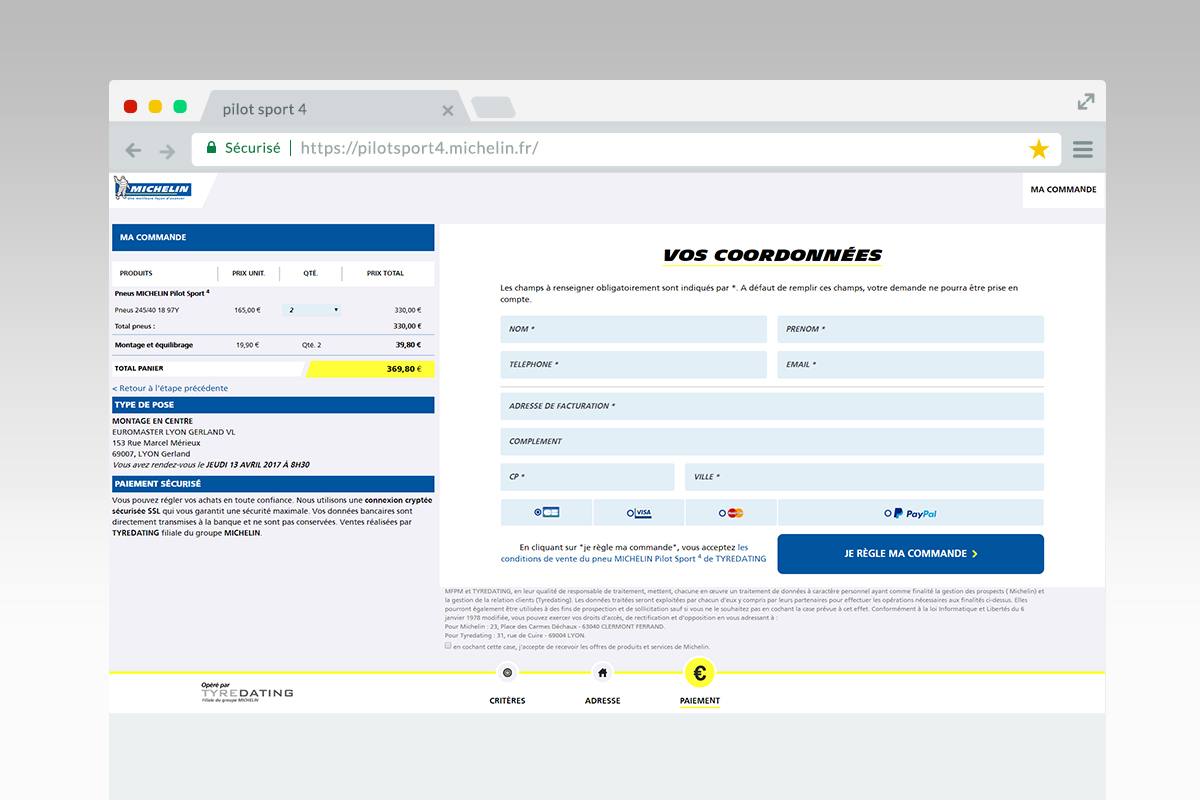Focus the NOM field
The width and height of the screenshot is (1200, 800).
(x=634, y=329)
